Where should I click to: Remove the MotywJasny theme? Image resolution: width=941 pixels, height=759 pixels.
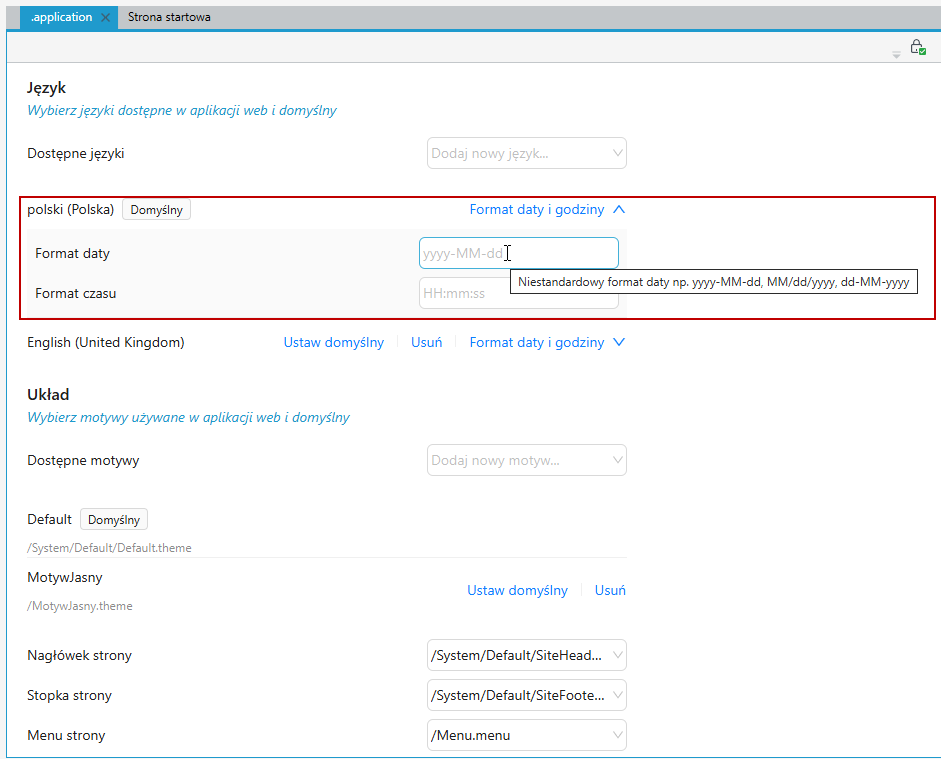pyautogui.click(x=610, y=590)
